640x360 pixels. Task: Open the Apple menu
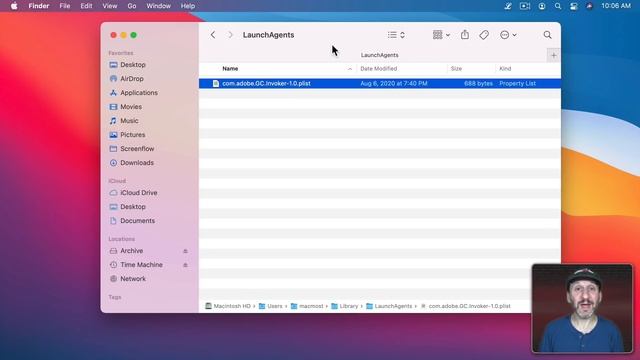click(14, 6)
